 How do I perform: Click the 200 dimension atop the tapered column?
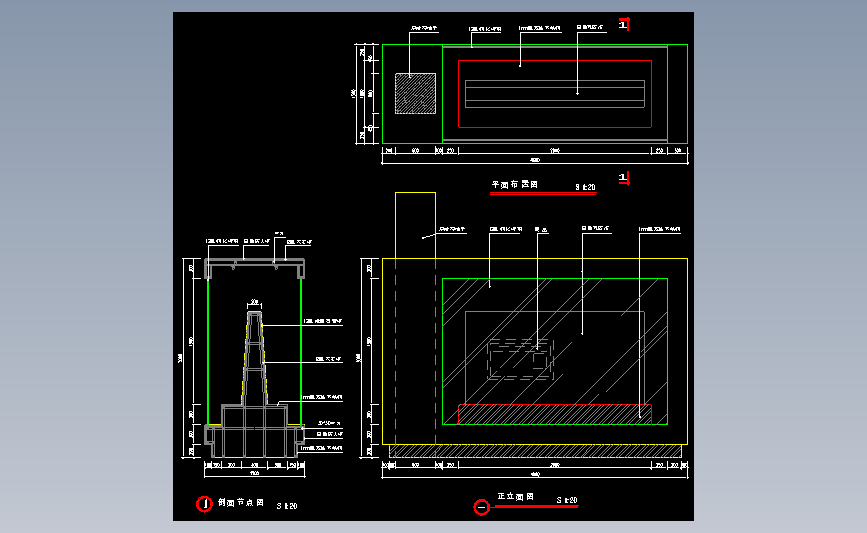coord(254,302)
